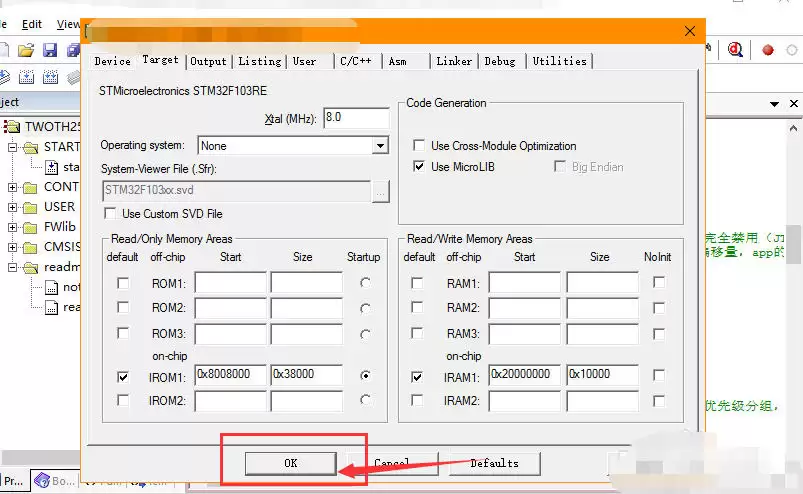Collapse the START group in project tree
The width and height of the screenshot is (803, 494).
tap(12, 147)
